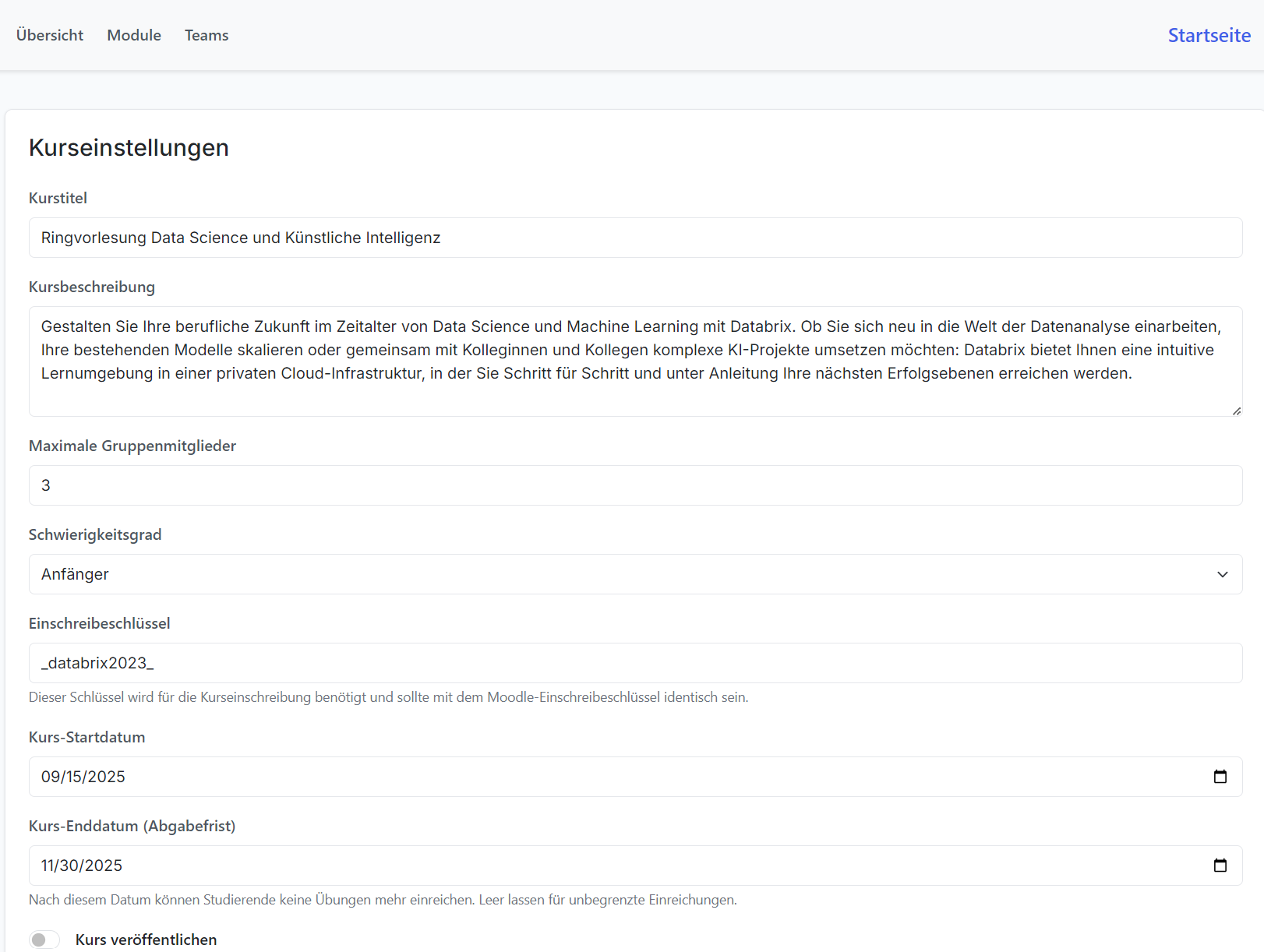Select month 11 in Kurs-Enddatum

click(x=48, y=866)
